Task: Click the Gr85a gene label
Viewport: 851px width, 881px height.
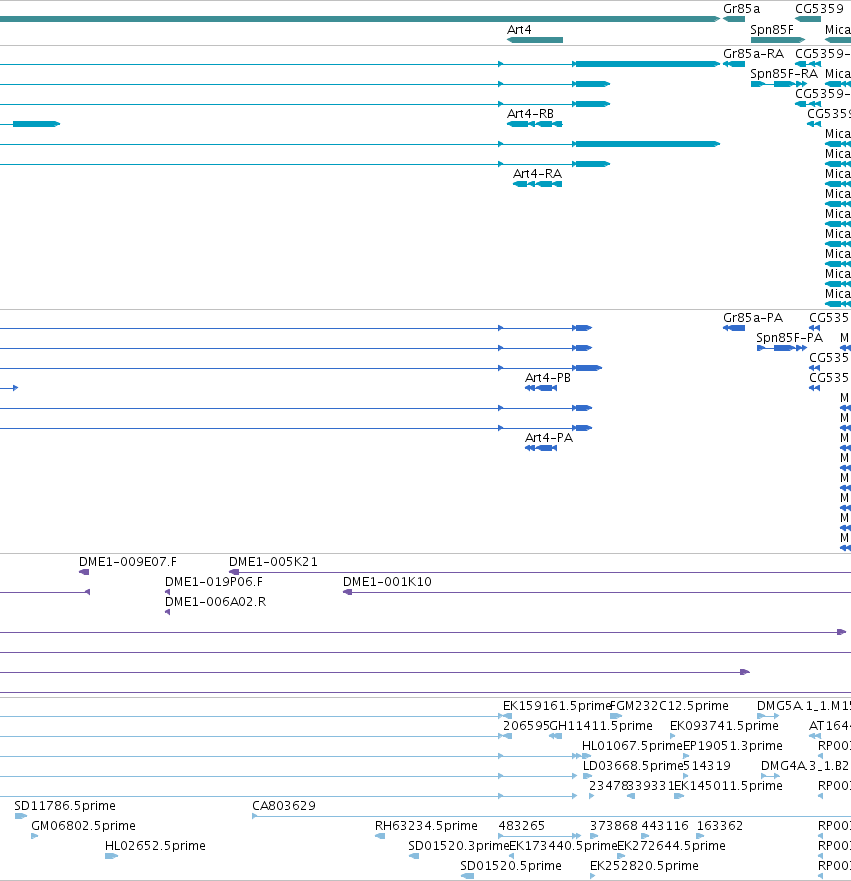Action: [x=741, y=9]
